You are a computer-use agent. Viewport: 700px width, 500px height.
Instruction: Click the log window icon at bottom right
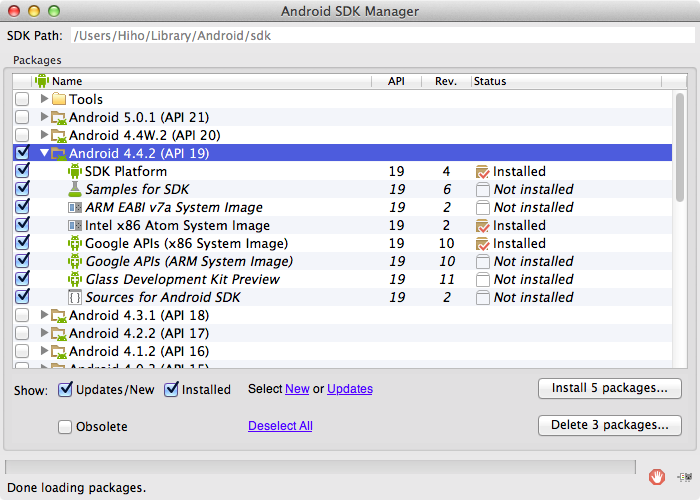pyautogui.click(x=681, y=476)
